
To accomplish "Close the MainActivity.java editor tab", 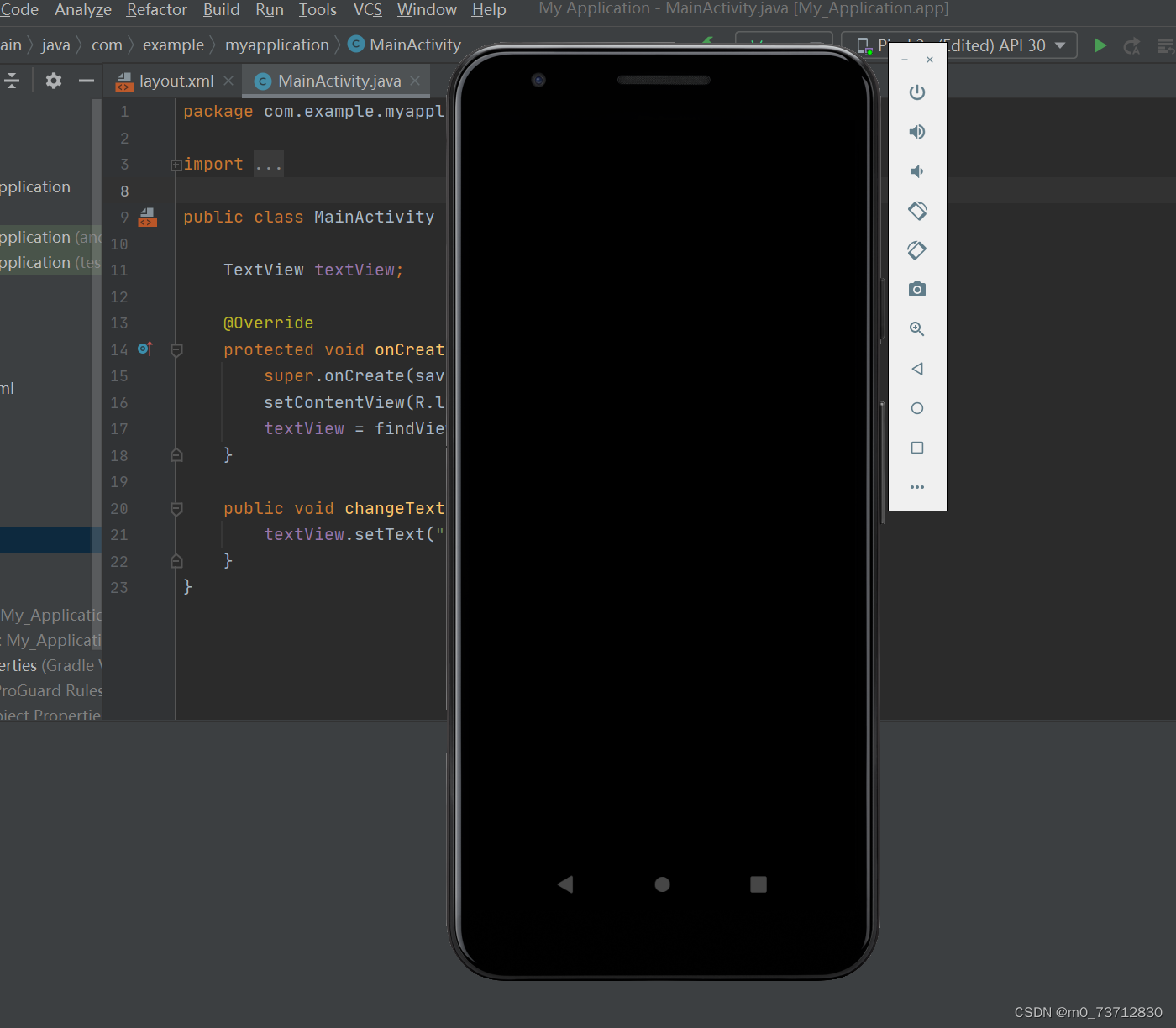I will [415, 81].
